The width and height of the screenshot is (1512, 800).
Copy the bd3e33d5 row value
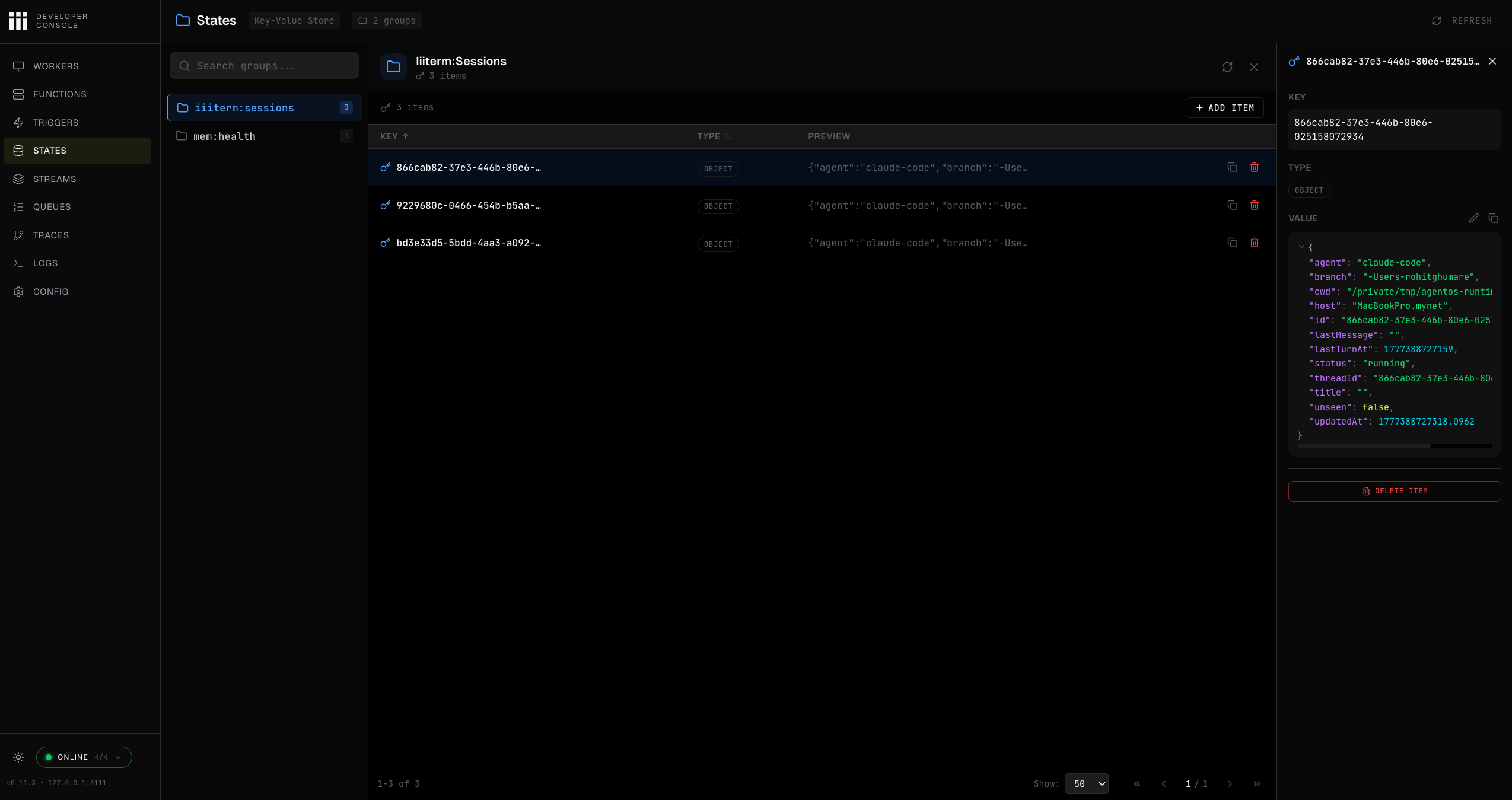pyautogui.click(x=1233, y=243)
